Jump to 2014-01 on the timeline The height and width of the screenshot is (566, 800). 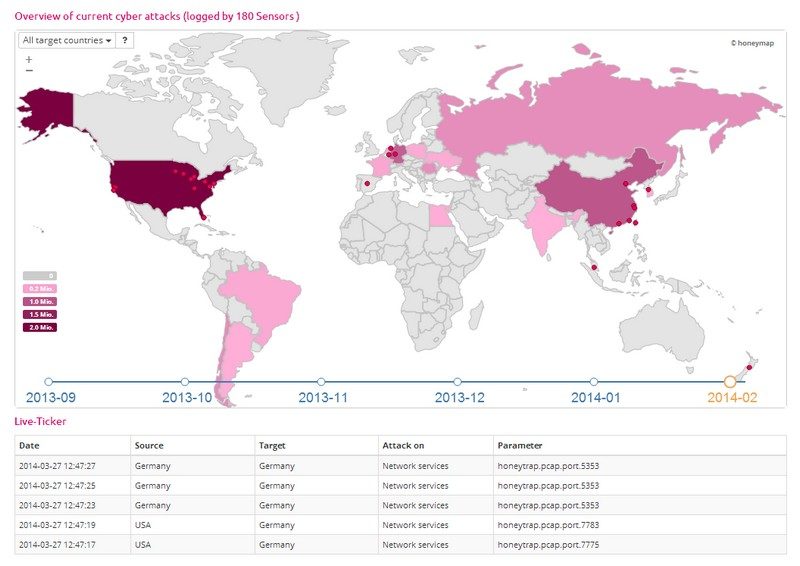[x=593, y=381]
